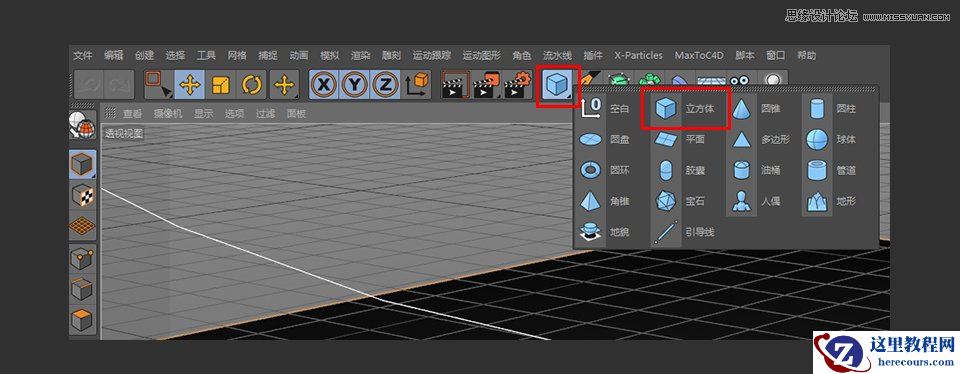The image size is (960, 374).
Task: Open the 工具 menu
Action: click(206, 55)
